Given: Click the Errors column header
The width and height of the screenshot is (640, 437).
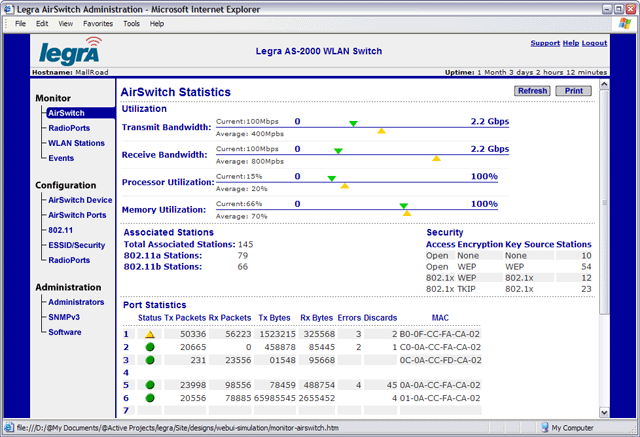Looking at the screenshot, I should click(x=349, y=318).
